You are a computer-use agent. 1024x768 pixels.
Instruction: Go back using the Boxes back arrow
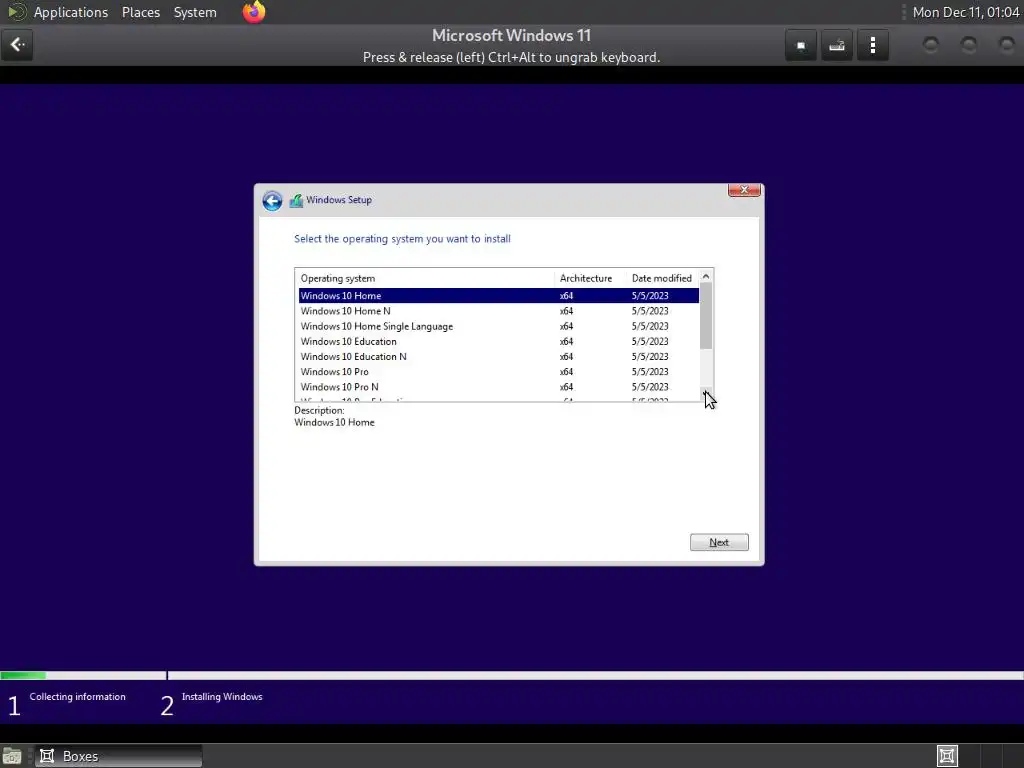pos(17,45)
